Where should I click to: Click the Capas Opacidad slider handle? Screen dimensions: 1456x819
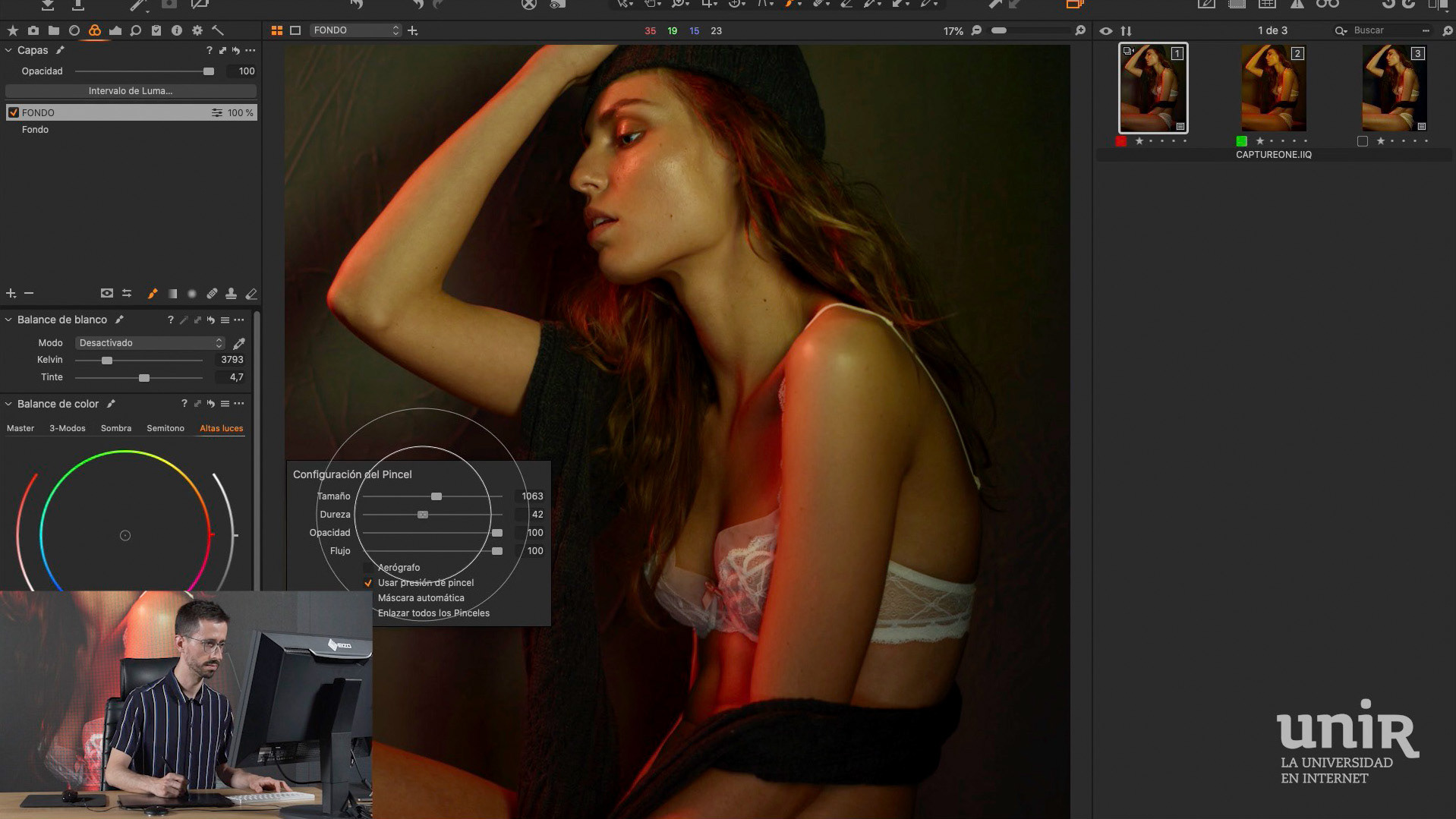[x=209, y=71]
